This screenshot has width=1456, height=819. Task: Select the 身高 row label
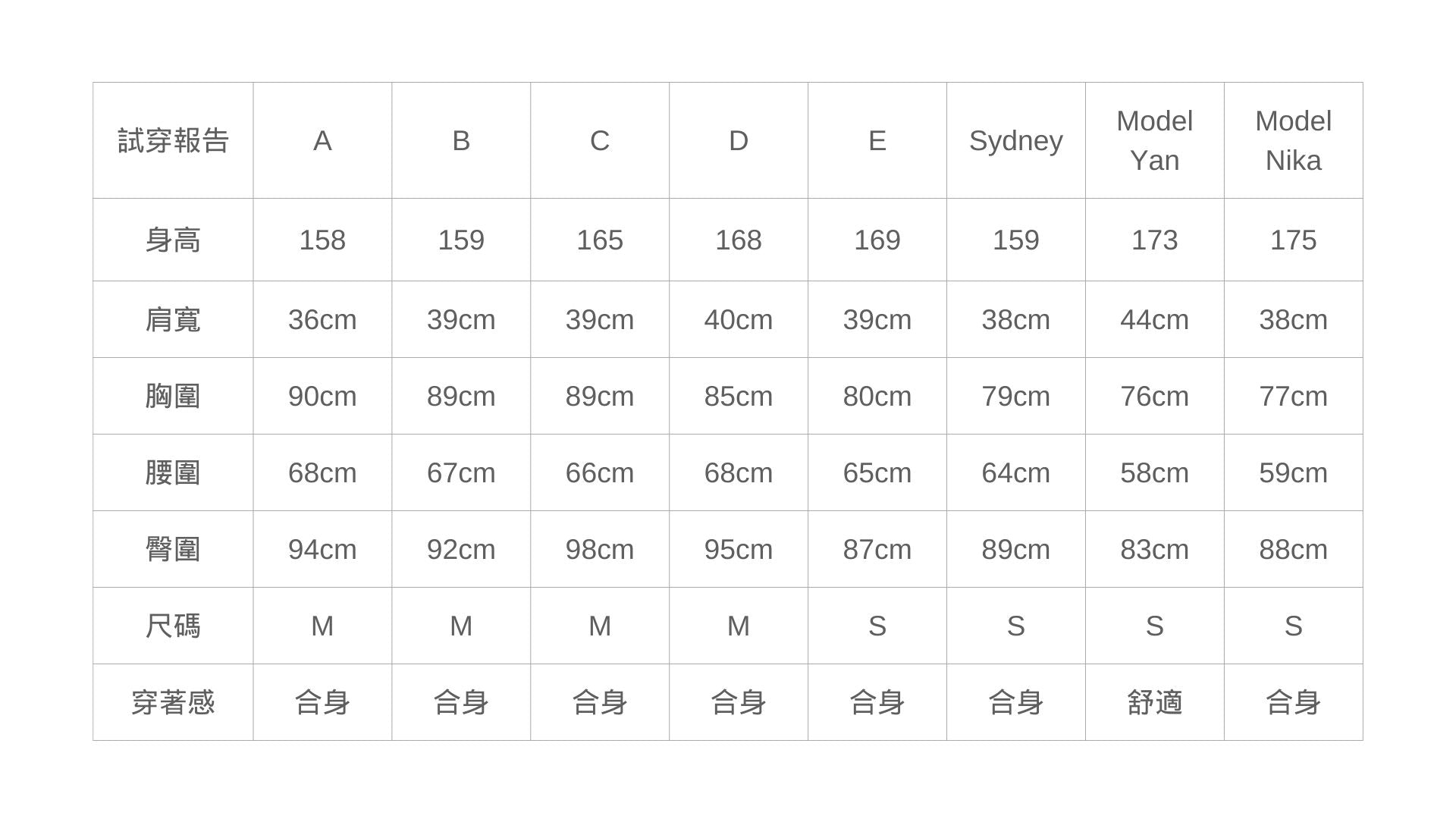coord(173,240)
